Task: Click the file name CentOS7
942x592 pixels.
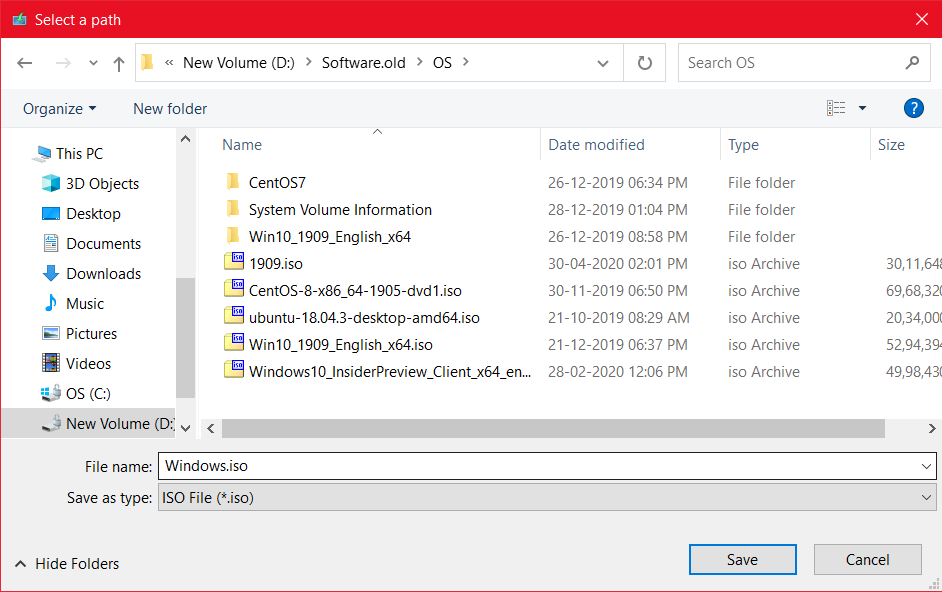Action: tap(277, 183)
